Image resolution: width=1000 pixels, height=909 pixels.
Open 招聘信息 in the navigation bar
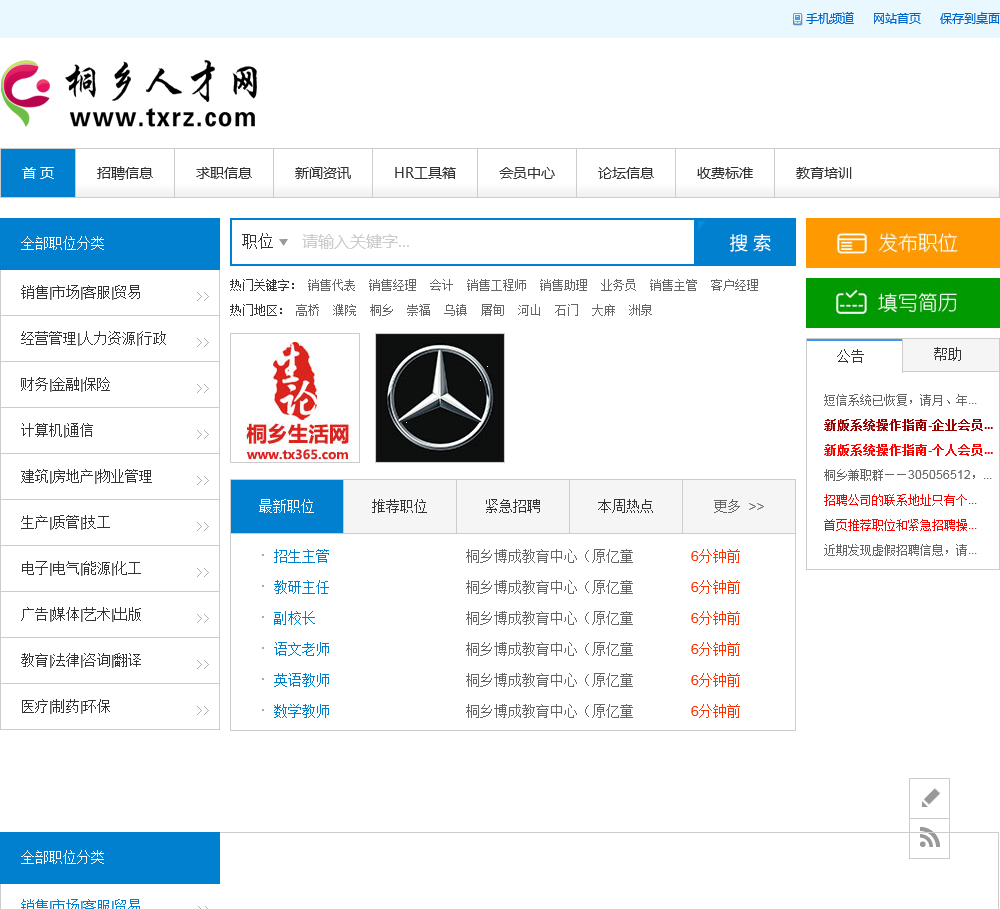(x=125, y=173)
